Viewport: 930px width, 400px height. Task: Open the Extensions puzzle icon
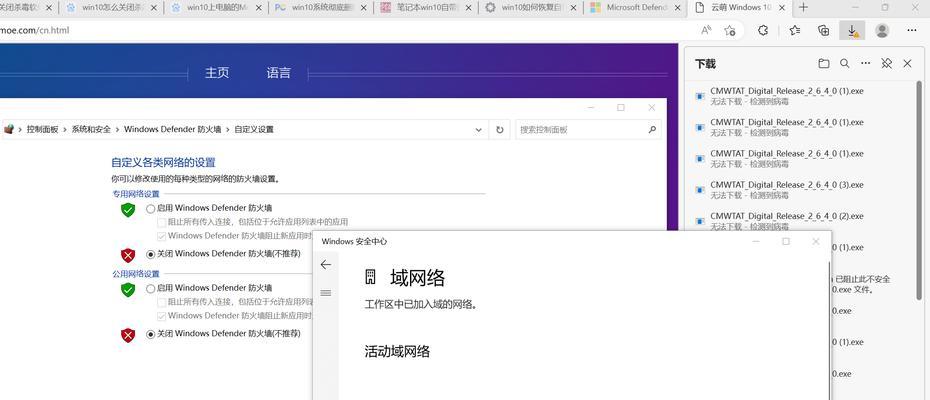763,30
